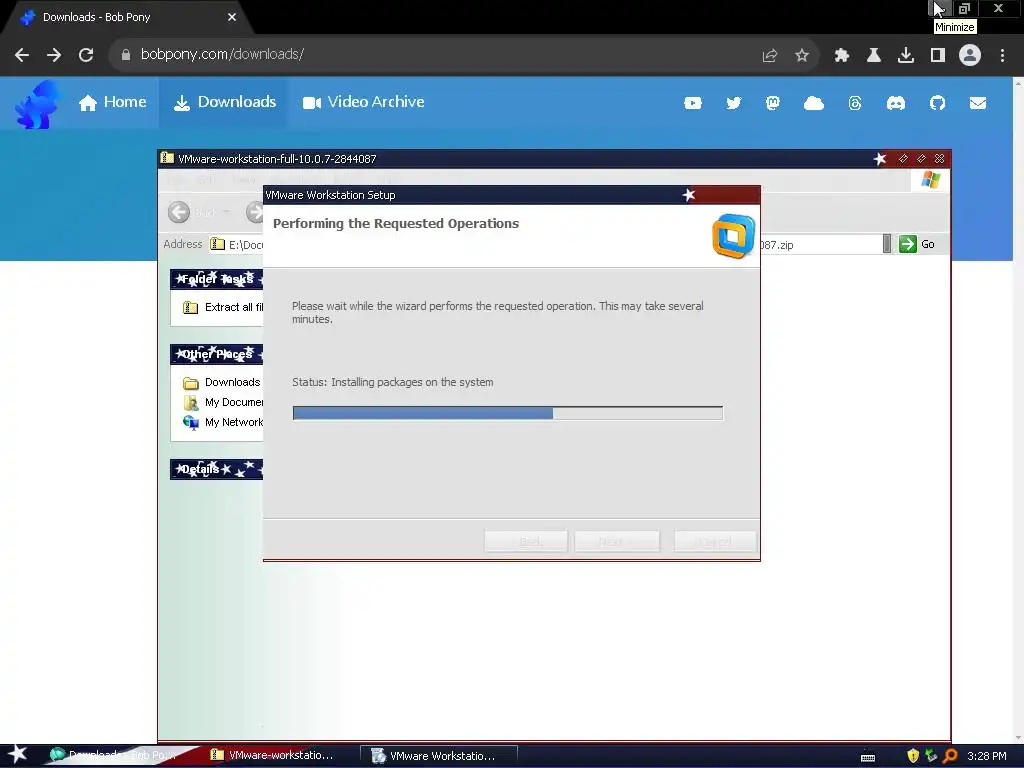1024x768 pixels.
Task: Click the browser back arrow
Action: click(22, 55)
